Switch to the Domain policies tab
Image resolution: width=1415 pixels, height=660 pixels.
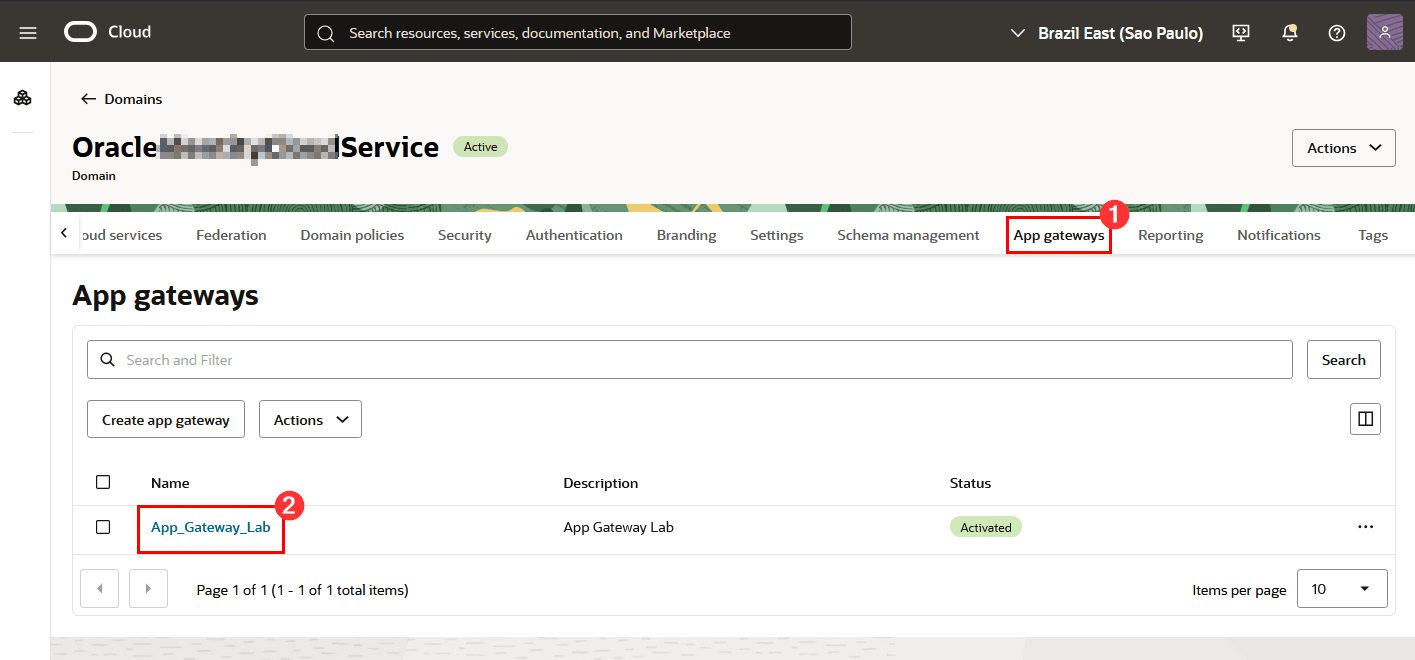click(x=352, y=235)
